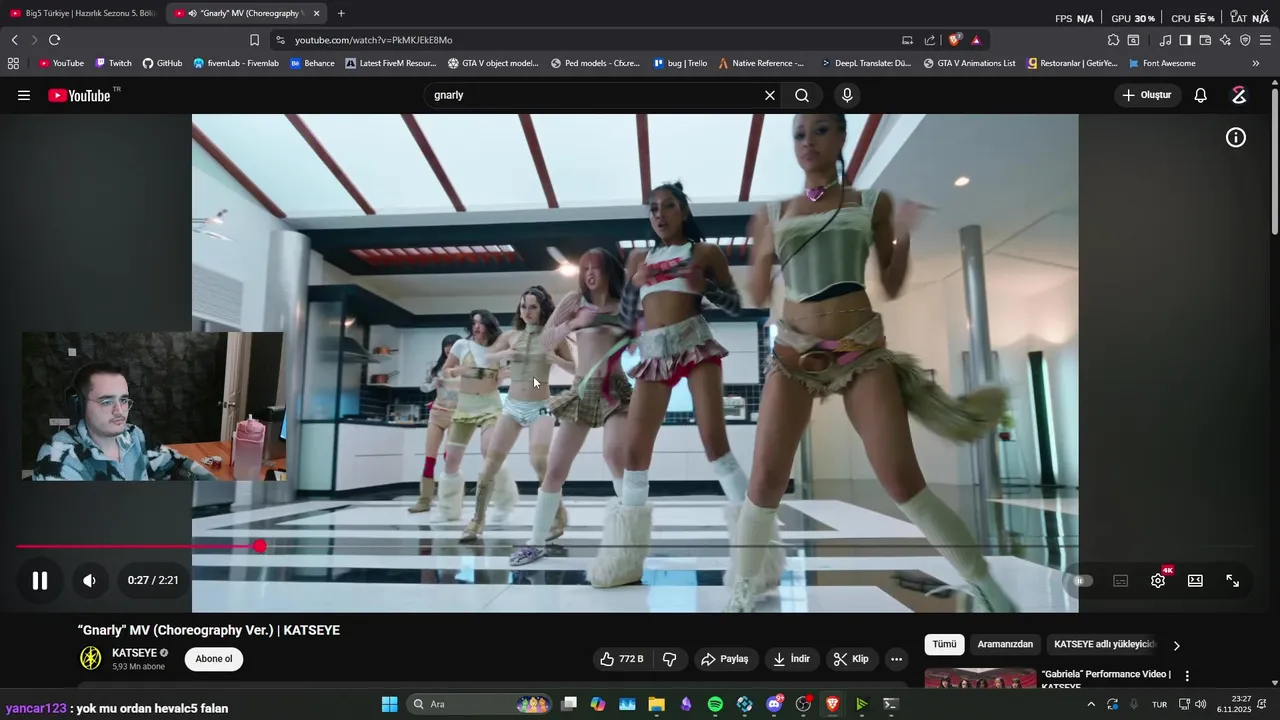The image size is (1280, 720).
Task: Show more filter chips with arrow
Action: click(1176, 645)
